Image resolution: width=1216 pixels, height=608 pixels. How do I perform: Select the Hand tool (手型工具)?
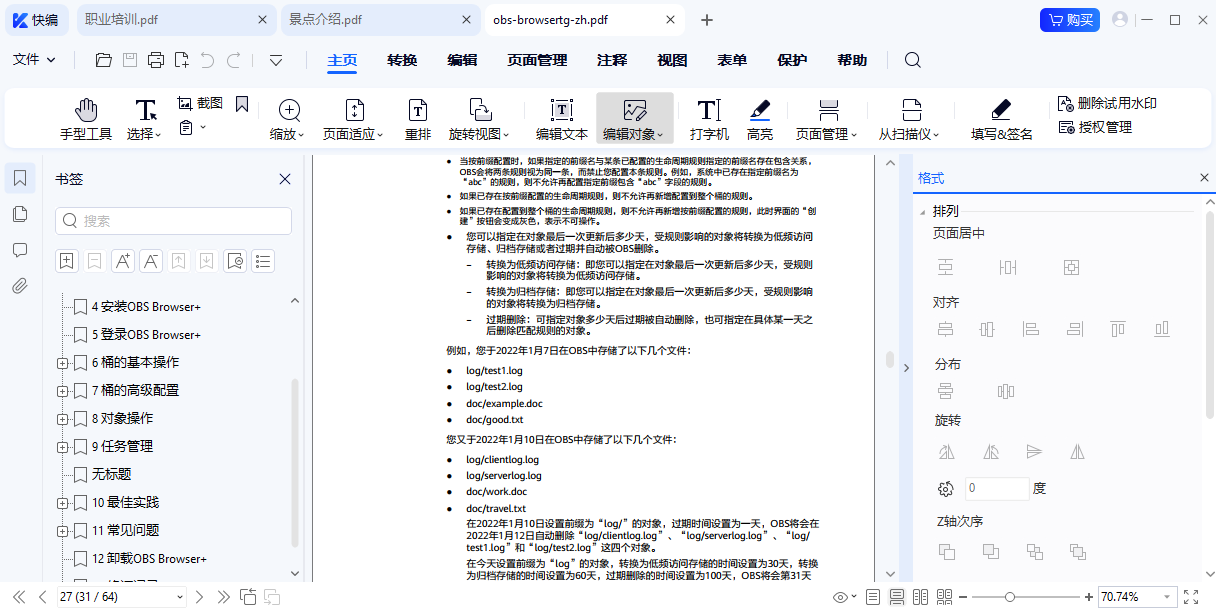click(x=86, y=120)
